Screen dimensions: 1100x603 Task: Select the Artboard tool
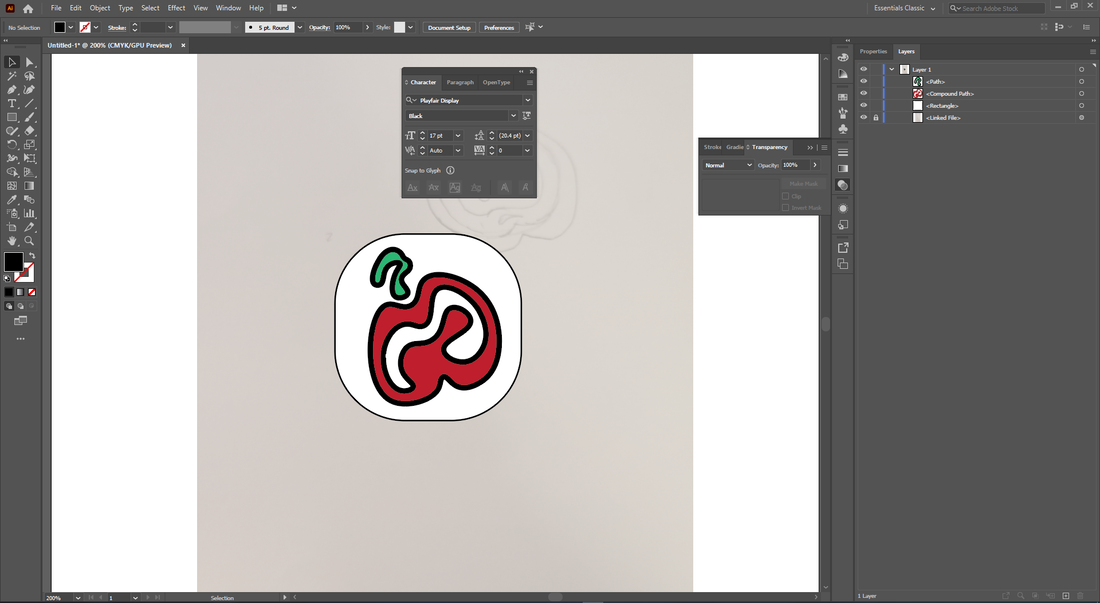(x=12, y=227)
